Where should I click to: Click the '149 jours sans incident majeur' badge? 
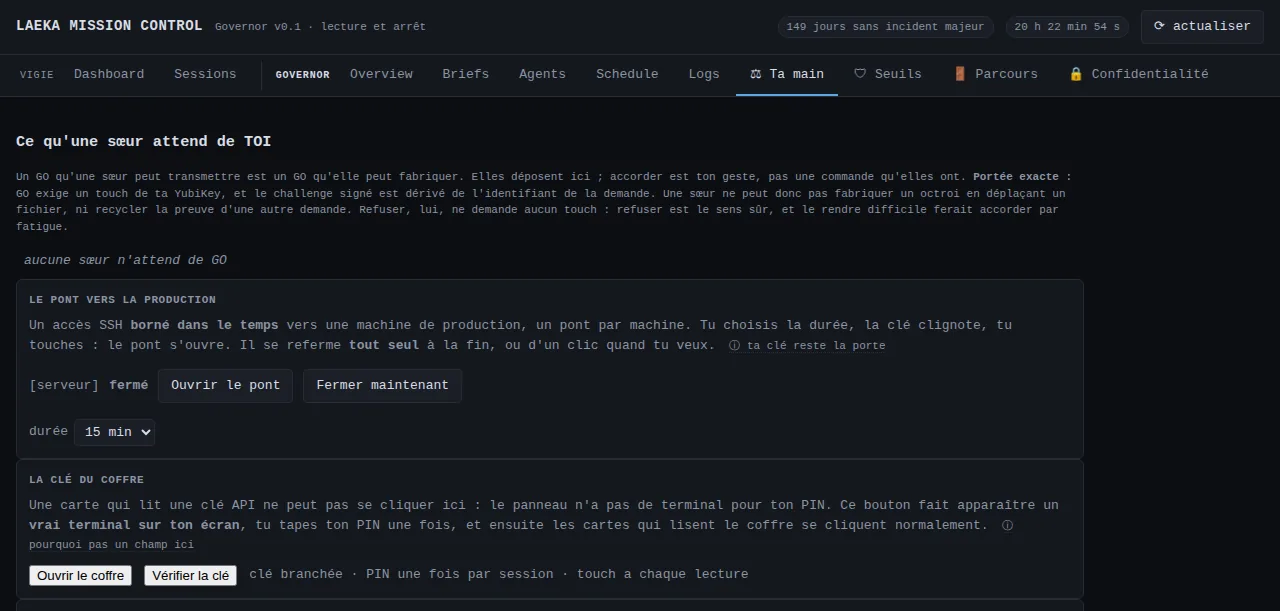coord(886,27)
